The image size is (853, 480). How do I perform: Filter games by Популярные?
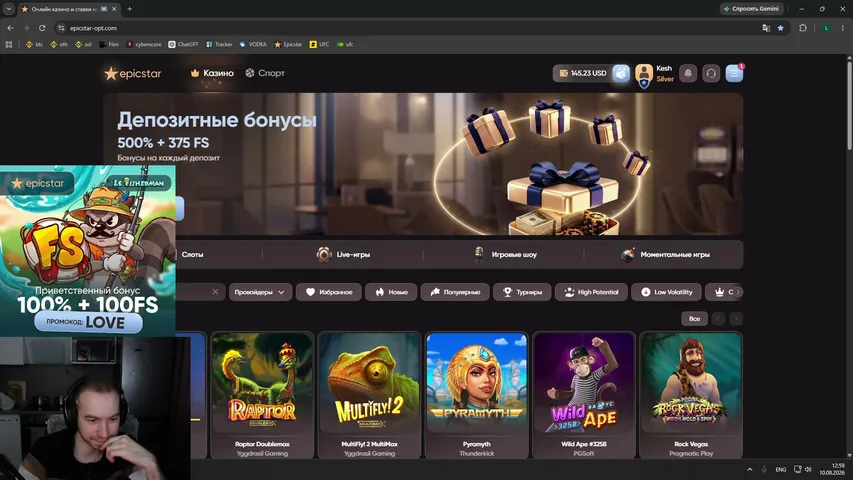[x=455, y=292]
